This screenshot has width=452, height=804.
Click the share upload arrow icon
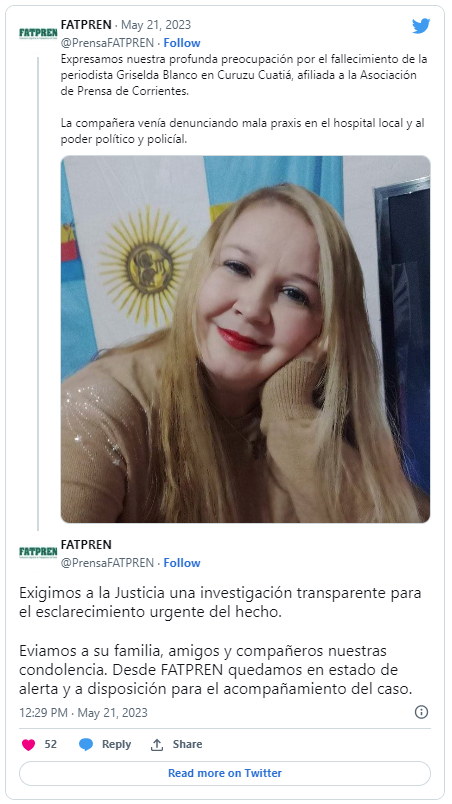point(157,745)
